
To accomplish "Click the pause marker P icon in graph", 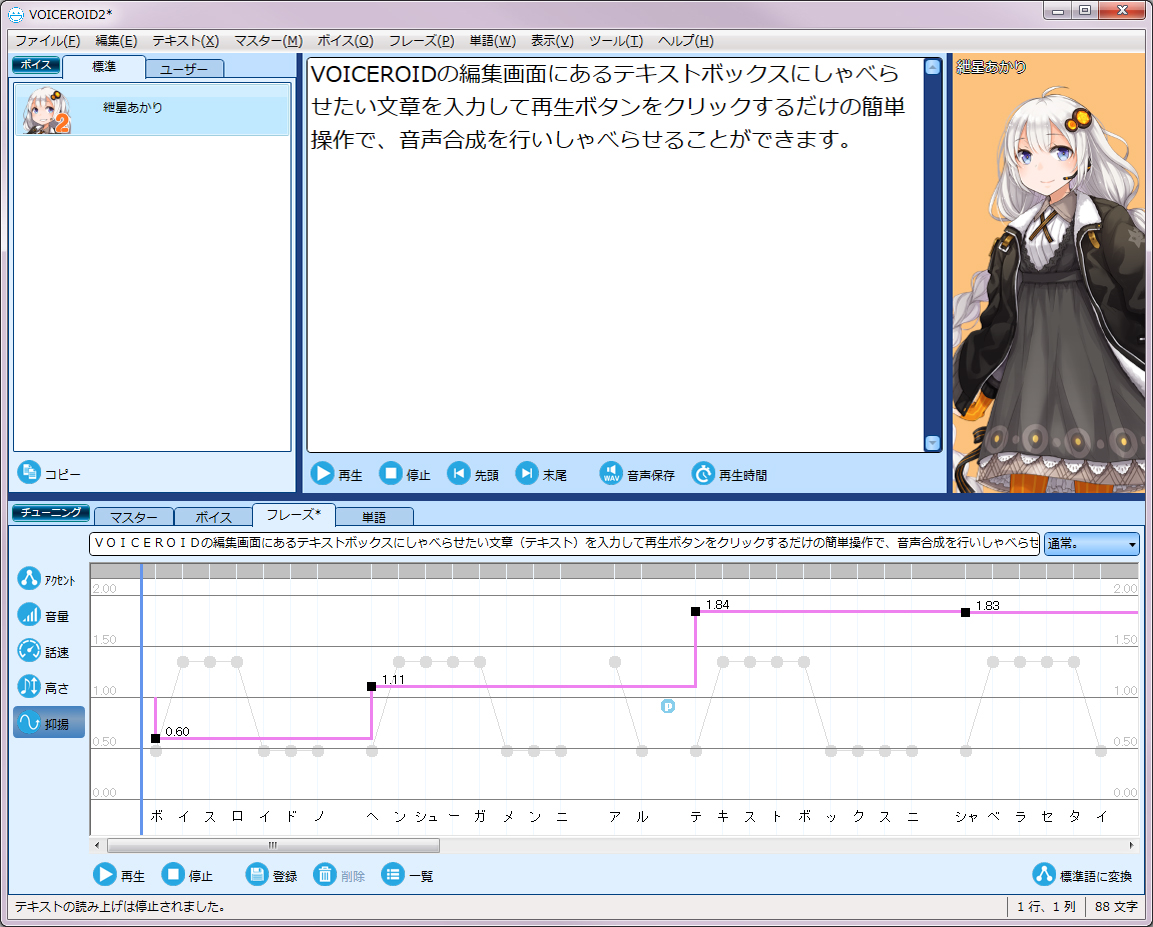I will coord(668,706).
